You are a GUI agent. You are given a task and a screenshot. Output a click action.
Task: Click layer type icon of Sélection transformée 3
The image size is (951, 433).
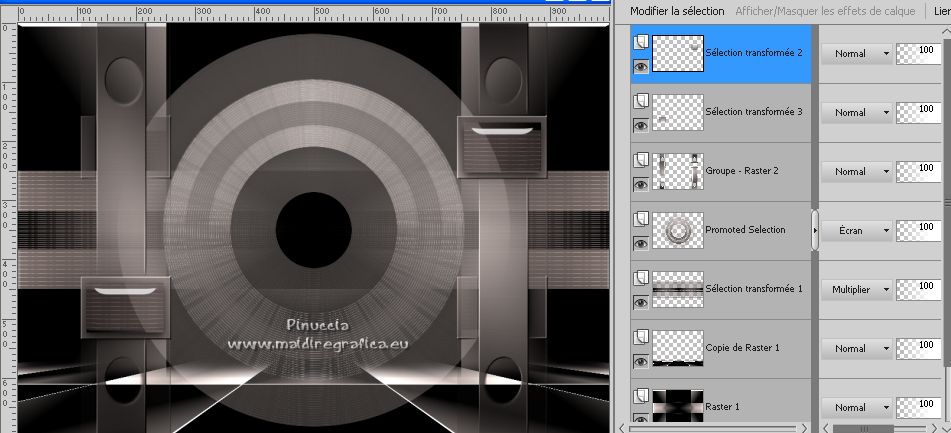[x=641, y=101]
